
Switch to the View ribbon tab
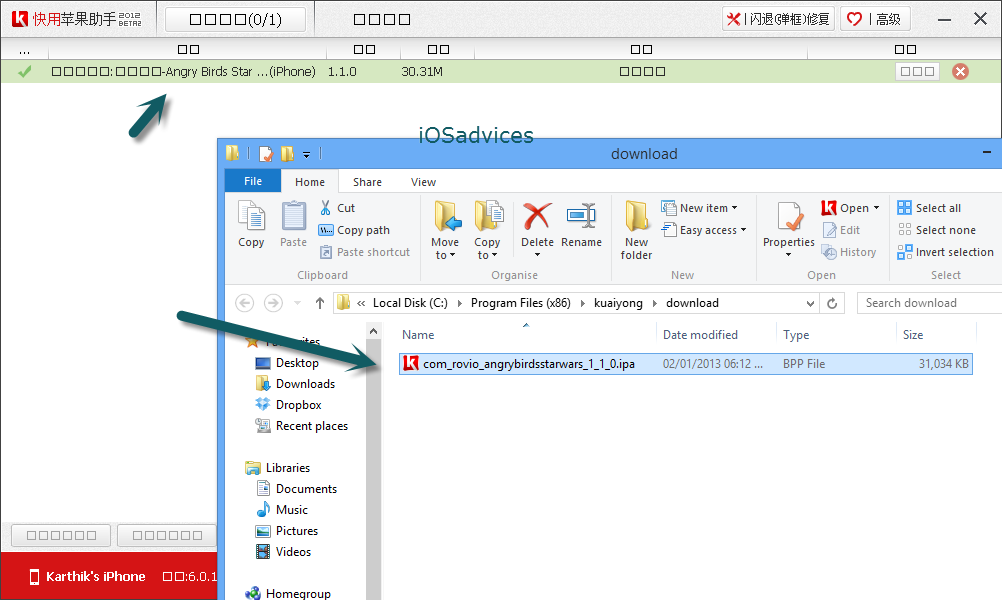[x=423, y=182]
